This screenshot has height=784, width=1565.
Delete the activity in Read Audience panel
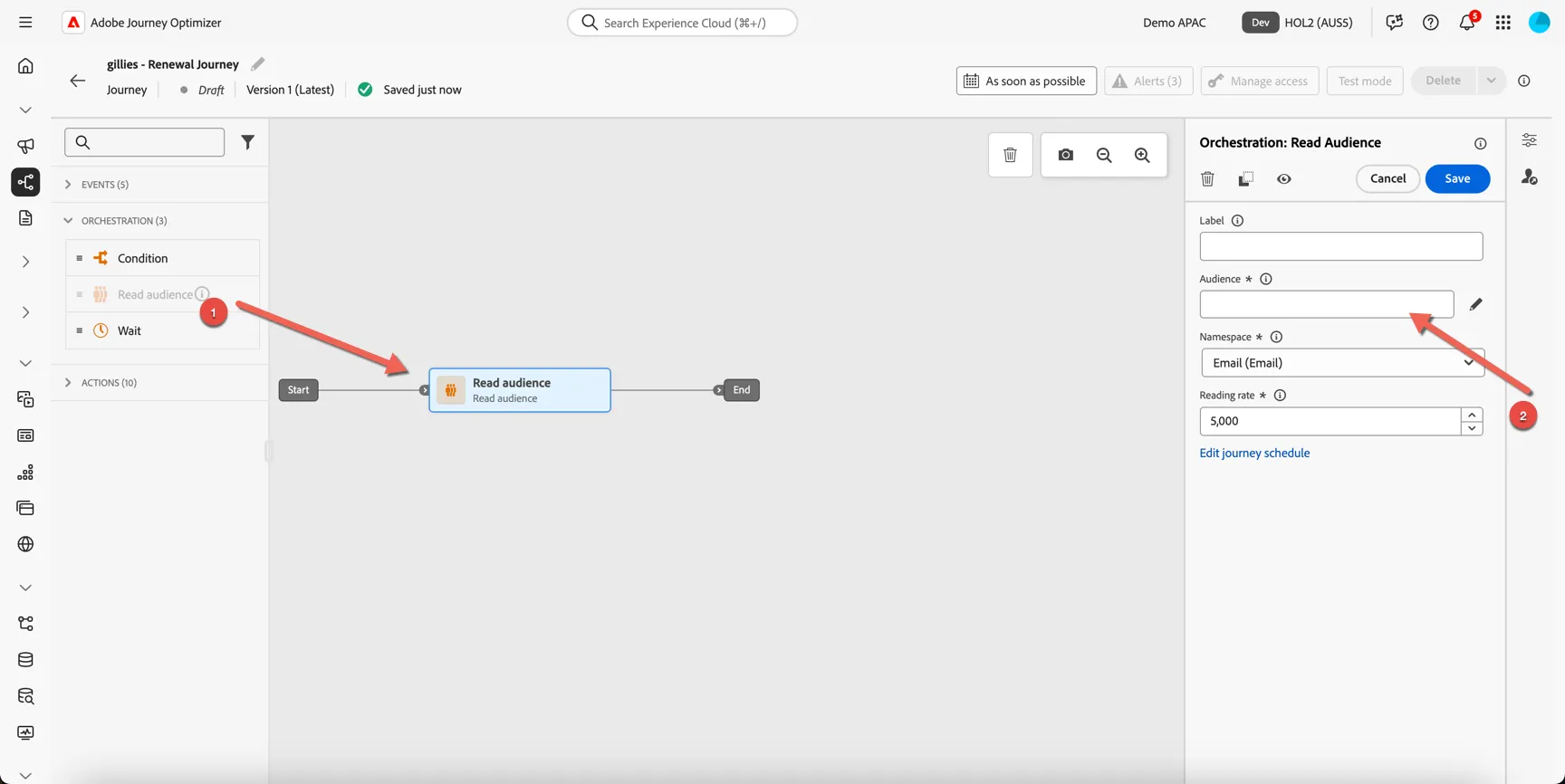[1207, 178]
